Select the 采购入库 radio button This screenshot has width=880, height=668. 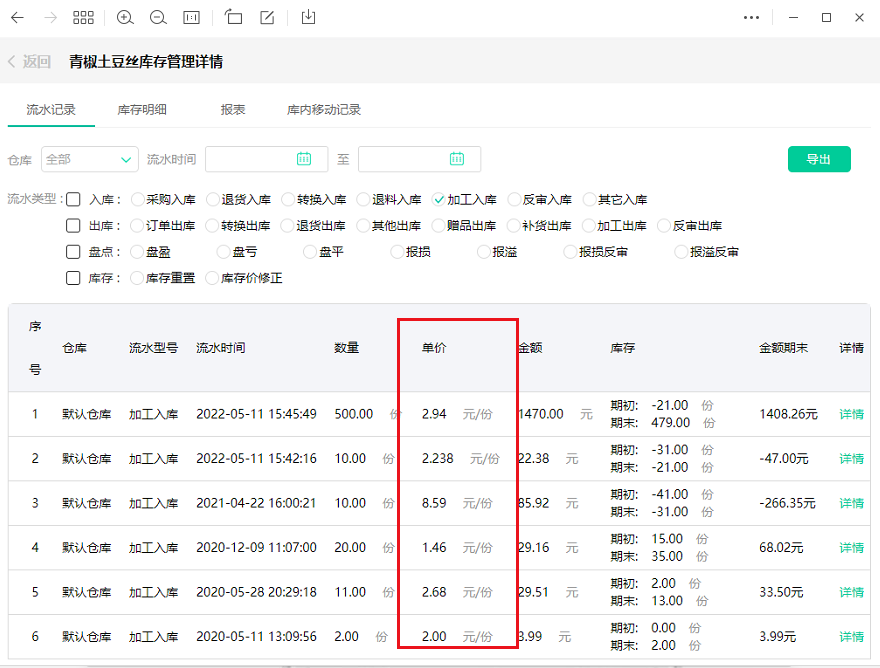(x=136, y=200)
